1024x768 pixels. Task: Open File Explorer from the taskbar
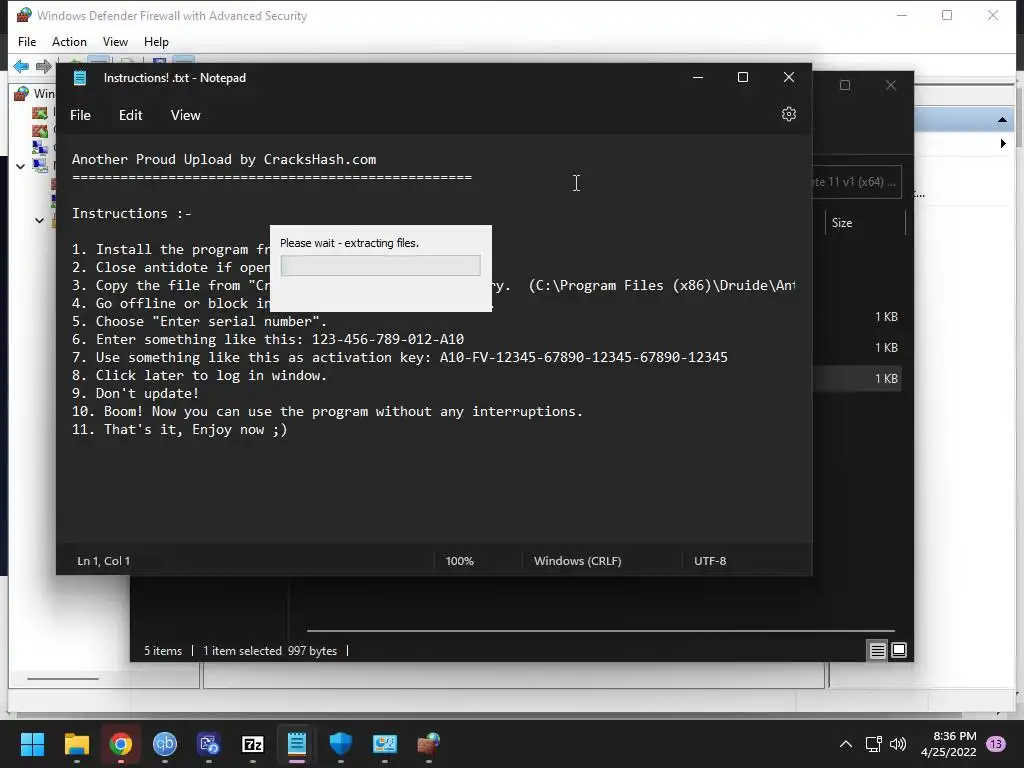pos(76,744)
